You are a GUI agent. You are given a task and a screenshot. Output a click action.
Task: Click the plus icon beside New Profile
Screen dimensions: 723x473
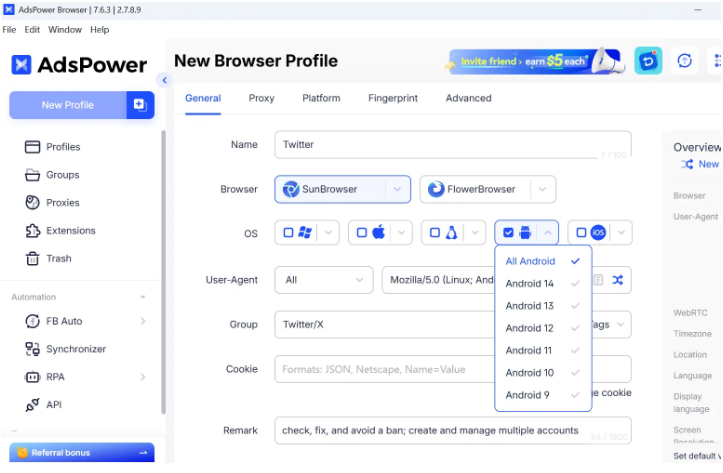[x=140, y=105]
